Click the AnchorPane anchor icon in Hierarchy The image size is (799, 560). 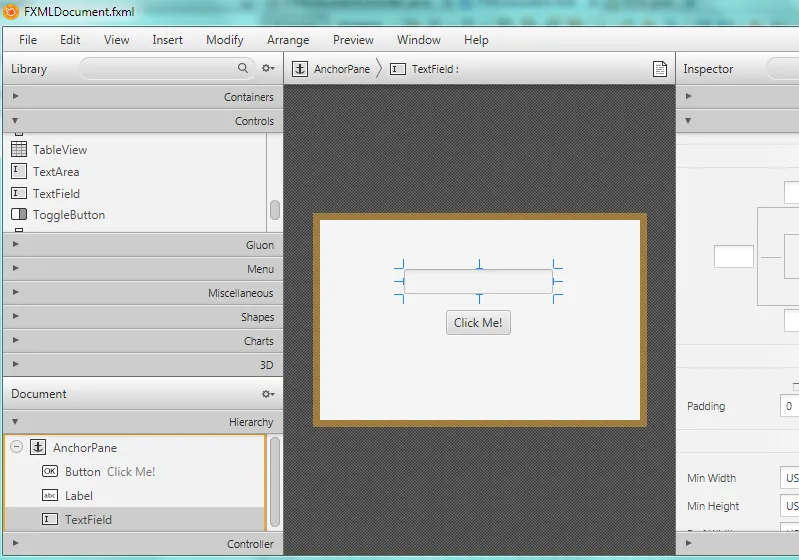click(x=38, y=447)
